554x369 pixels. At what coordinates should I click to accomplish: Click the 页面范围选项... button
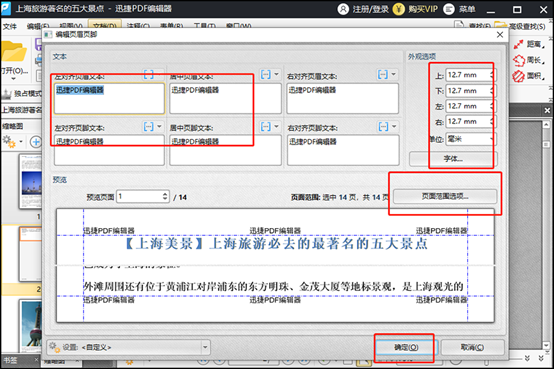pos(445,196)
